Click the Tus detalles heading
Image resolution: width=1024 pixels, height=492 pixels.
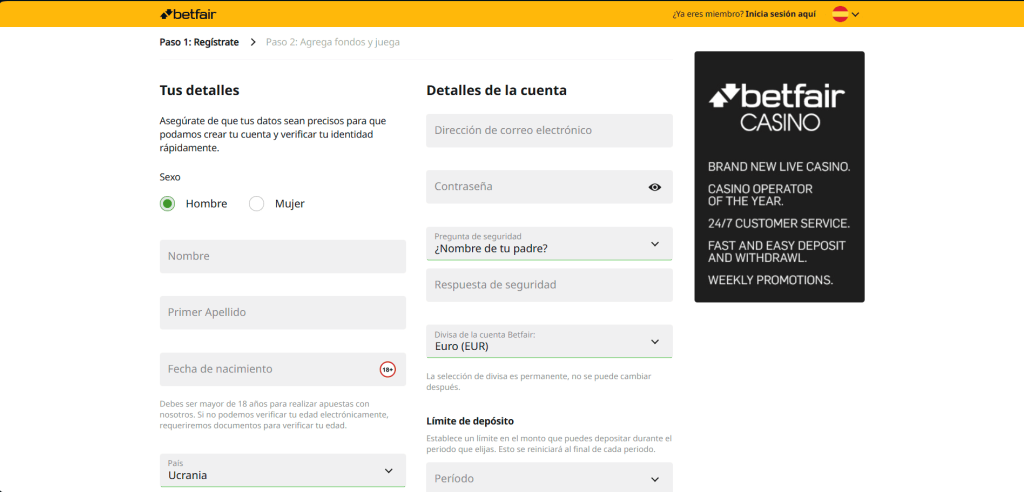199,90
